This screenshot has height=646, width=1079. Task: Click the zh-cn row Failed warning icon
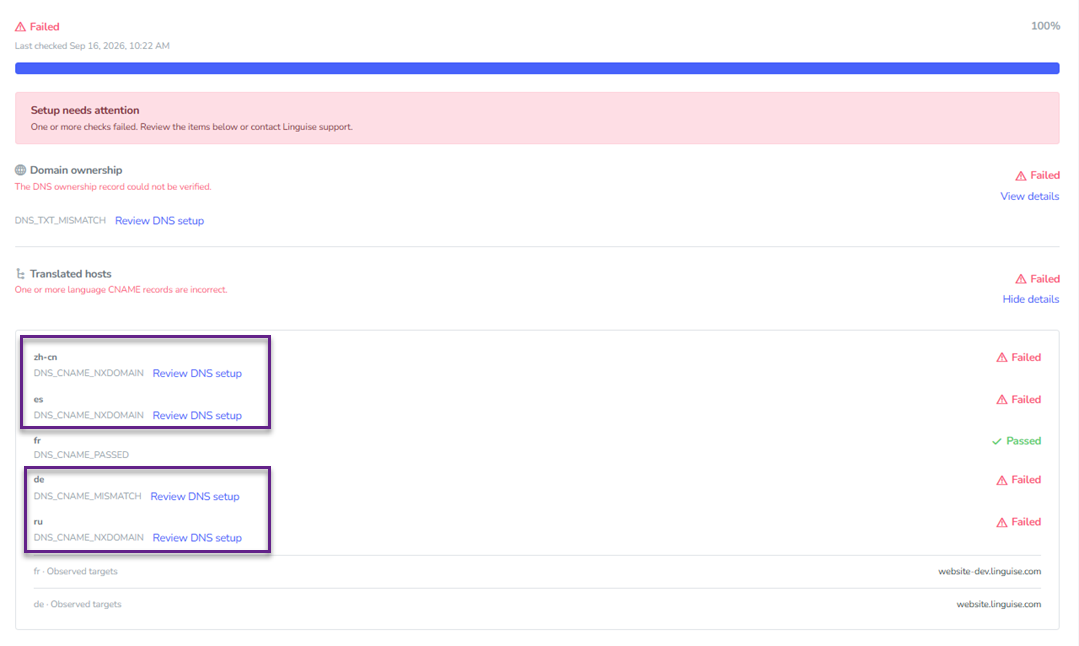[x=1002, y=358]
